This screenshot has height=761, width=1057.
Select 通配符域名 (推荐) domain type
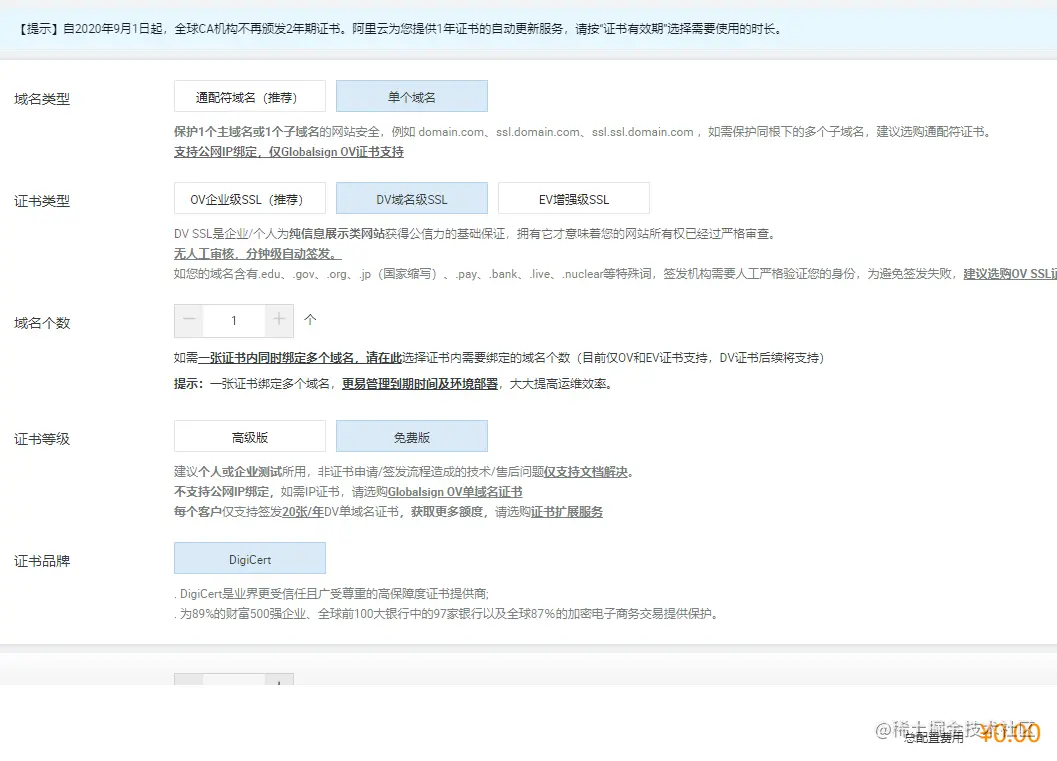pos(249,96)
